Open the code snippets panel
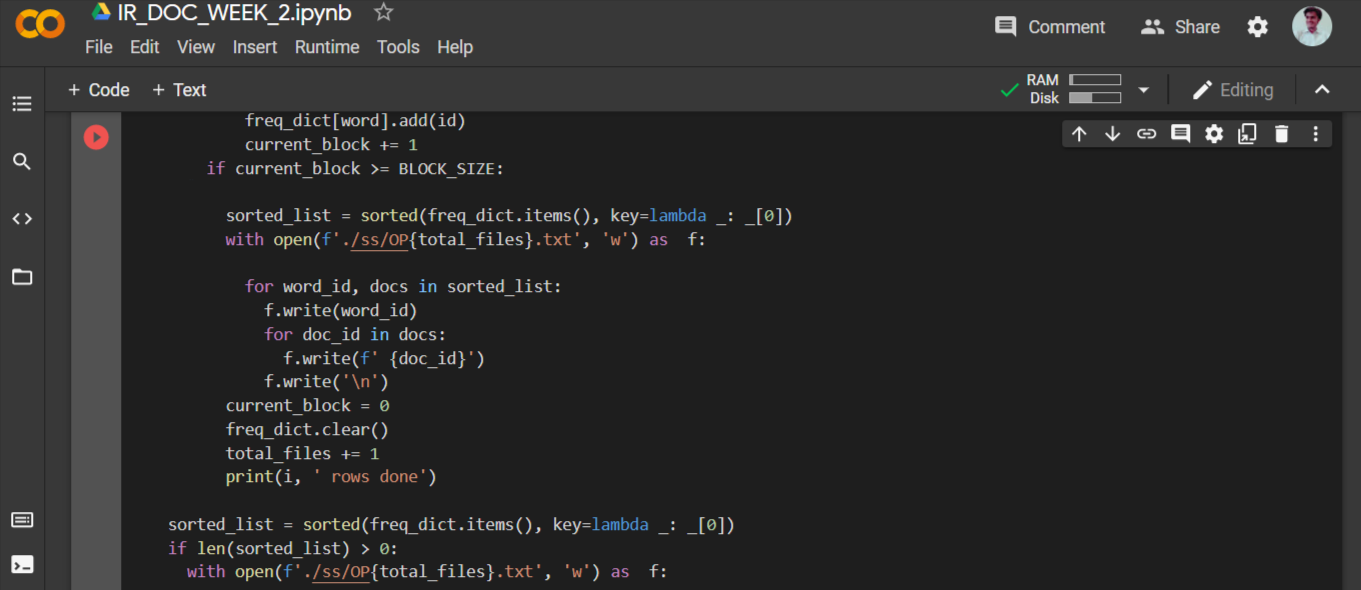Viewport: 1361px width, 590px height. coord(22,218)
